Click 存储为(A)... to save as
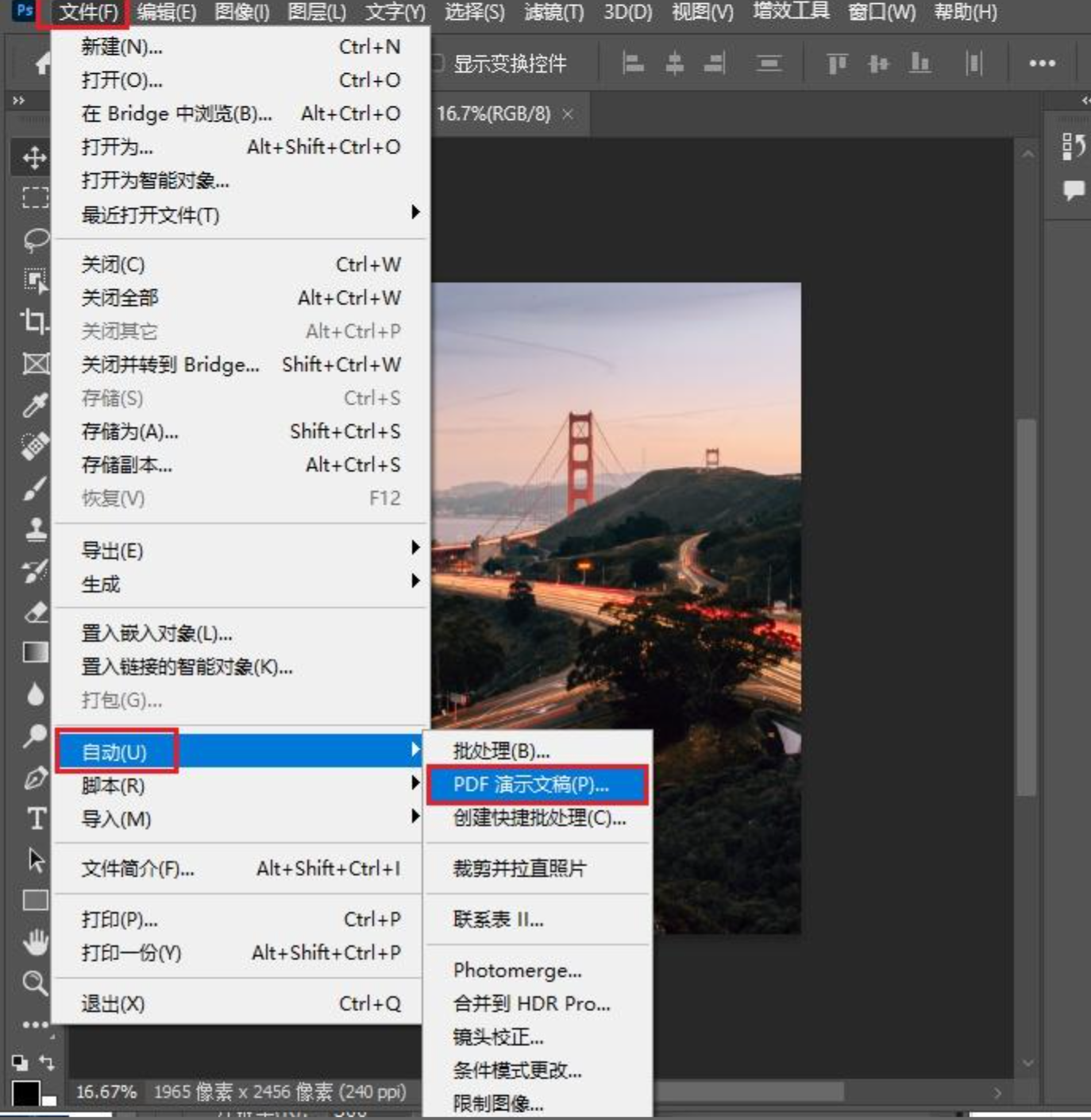 point(130,431)
